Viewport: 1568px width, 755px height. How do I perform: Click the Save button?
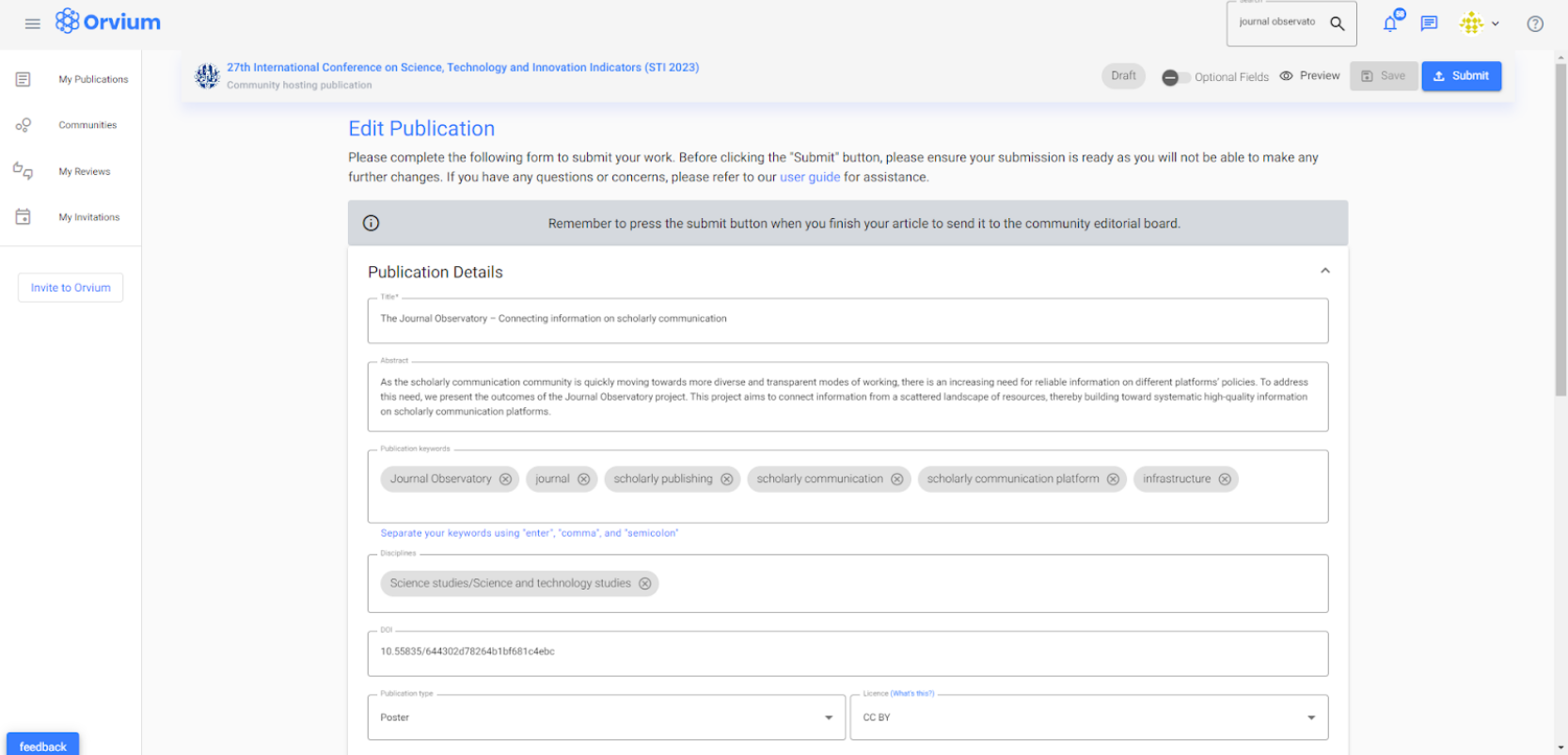pos(1384,76)
